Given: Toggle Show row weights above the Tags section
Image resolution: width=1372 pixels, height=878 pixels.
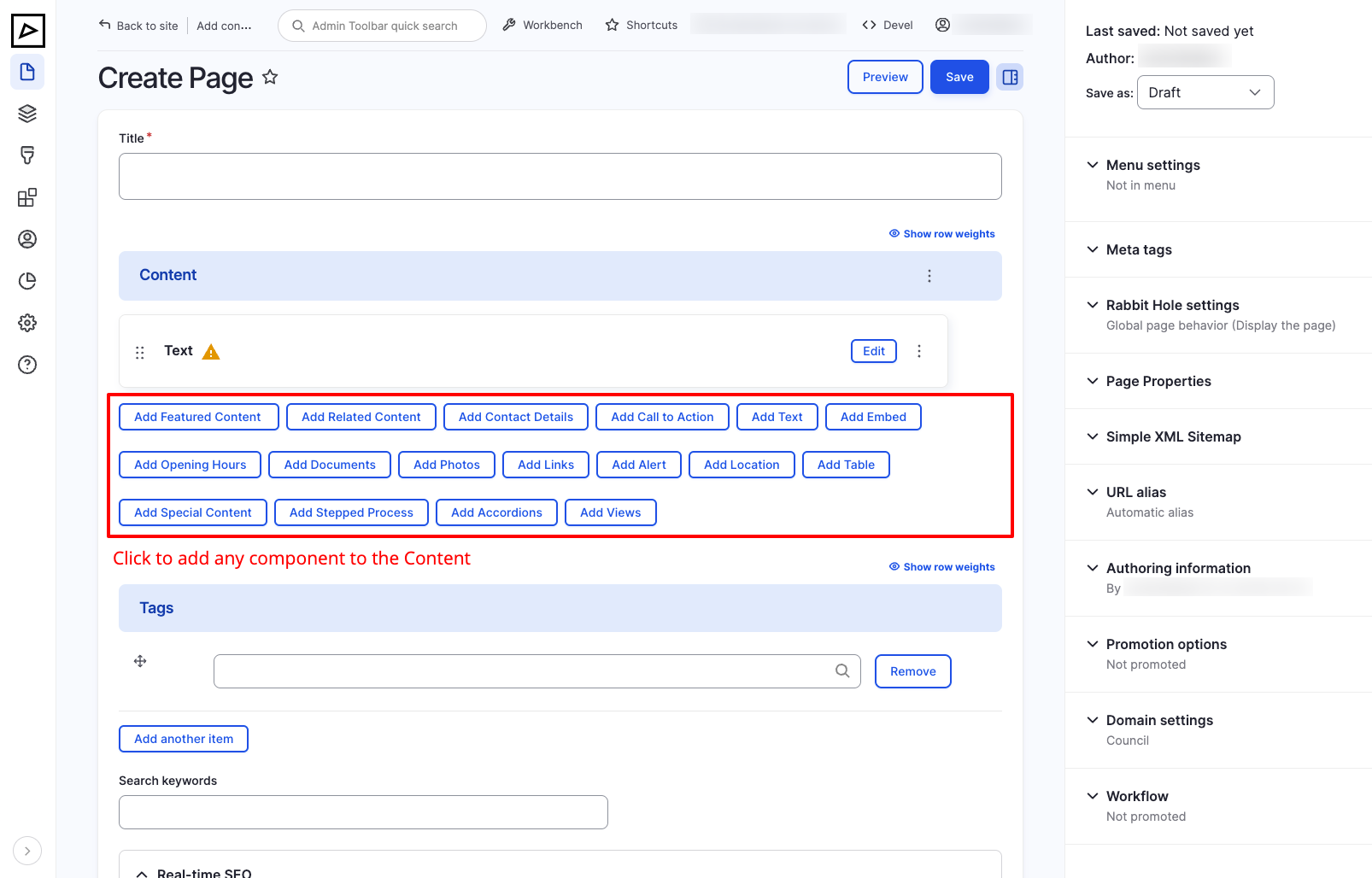Looking at the screenshot, I should 942,566.
